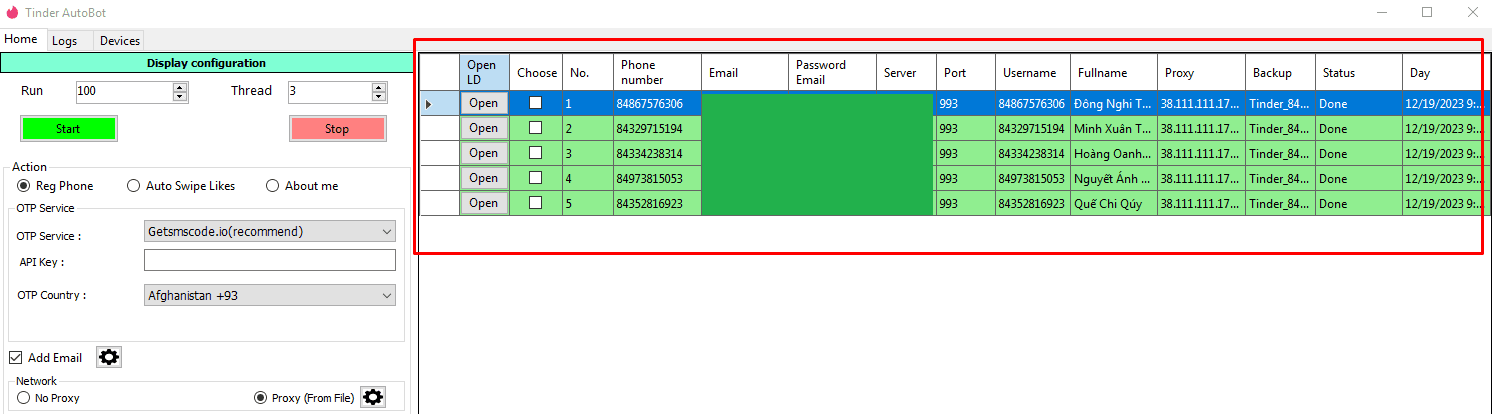This screenshot has height=414, width=1492.
Task: Click the Thread value spinner arrows
Action: [x=379, y=91]
